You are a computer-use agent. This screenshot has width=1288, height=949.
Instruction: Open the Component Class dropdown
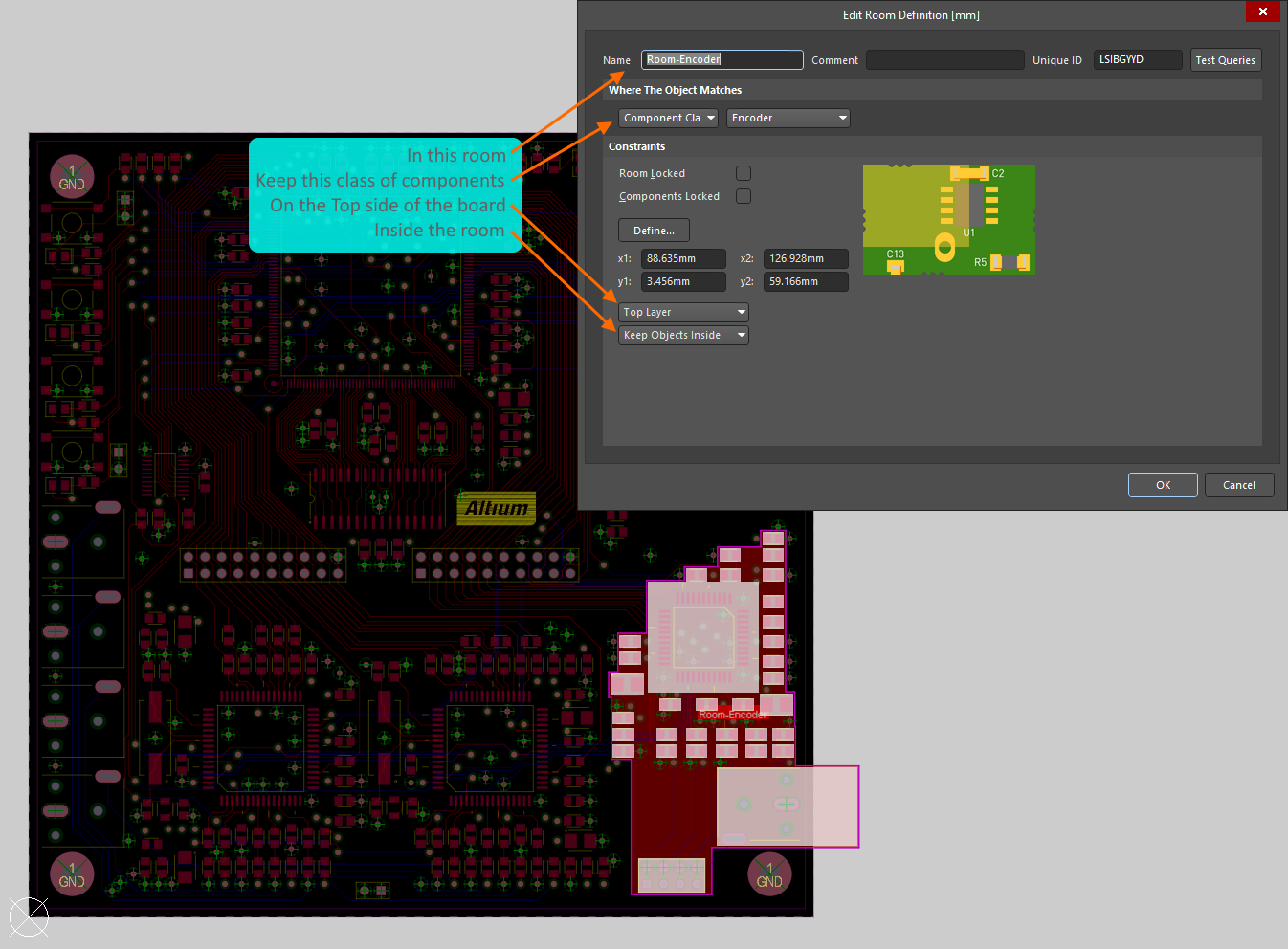click(x=668, y=118)
